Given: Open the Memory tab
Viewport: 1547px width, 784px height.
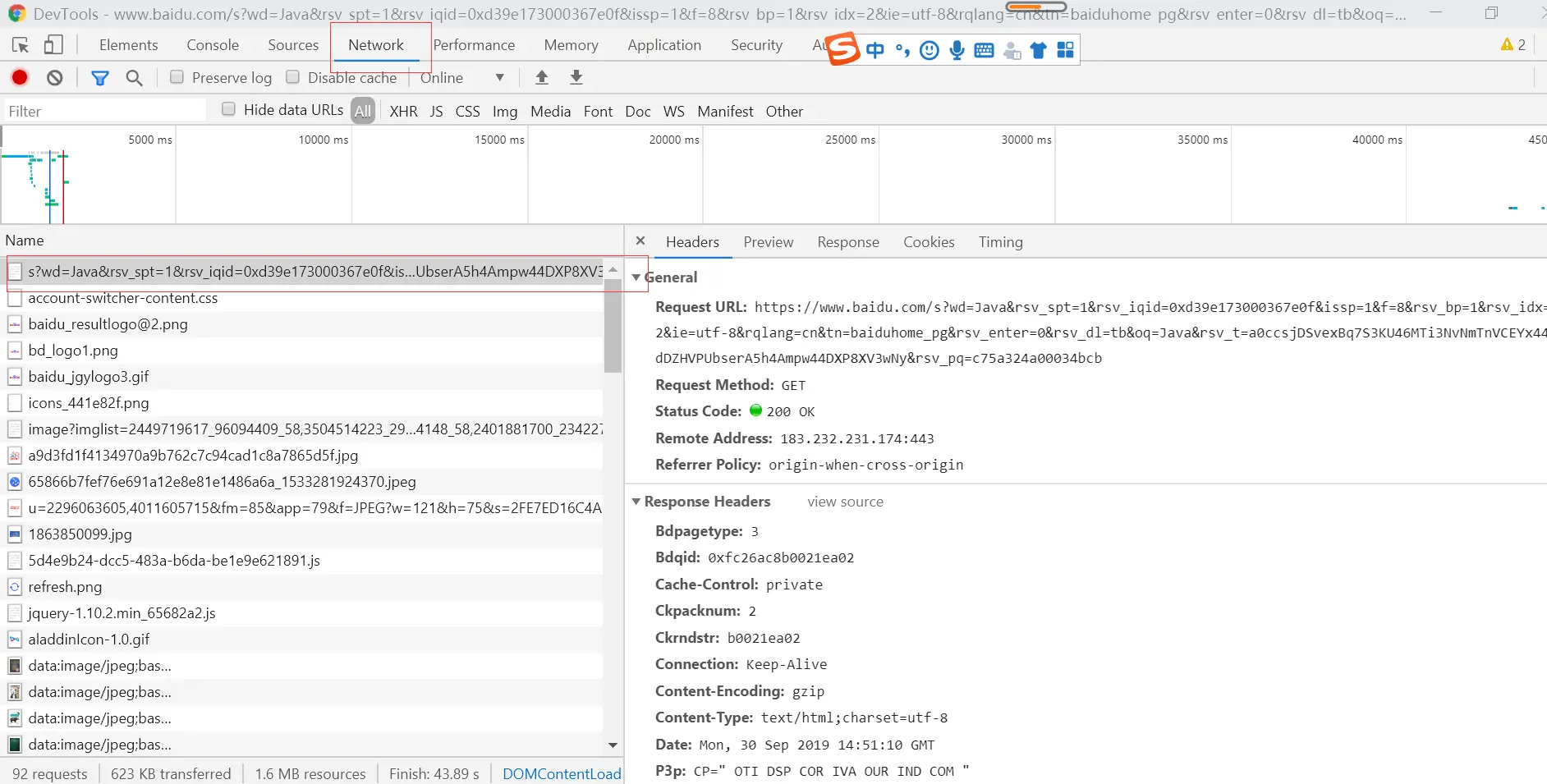Looking at the screenshot, I should pyautogui.click(x=571, y=45).
